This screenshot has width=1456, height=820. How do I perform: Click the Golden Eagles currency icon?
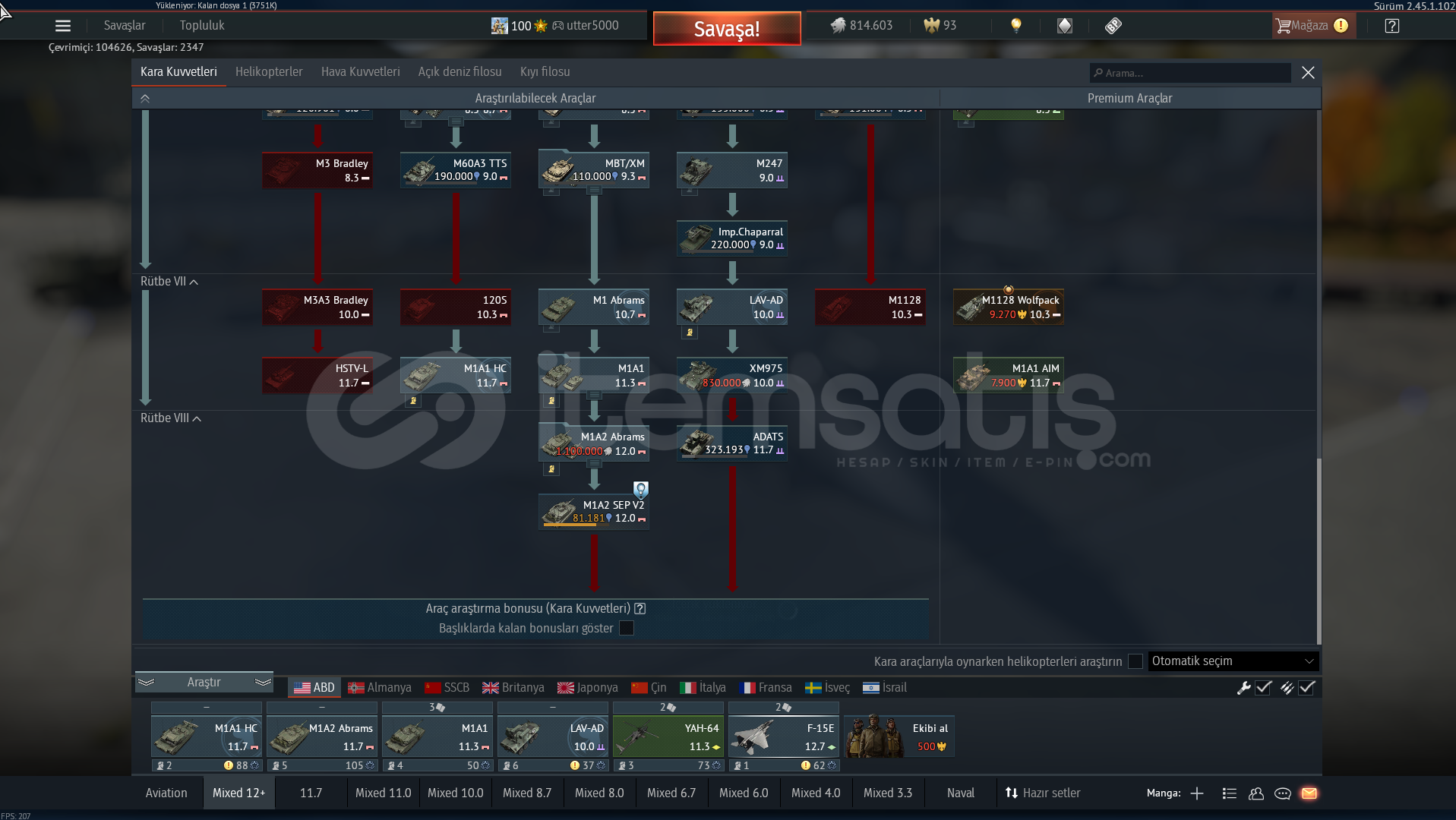tap(931, 26)
